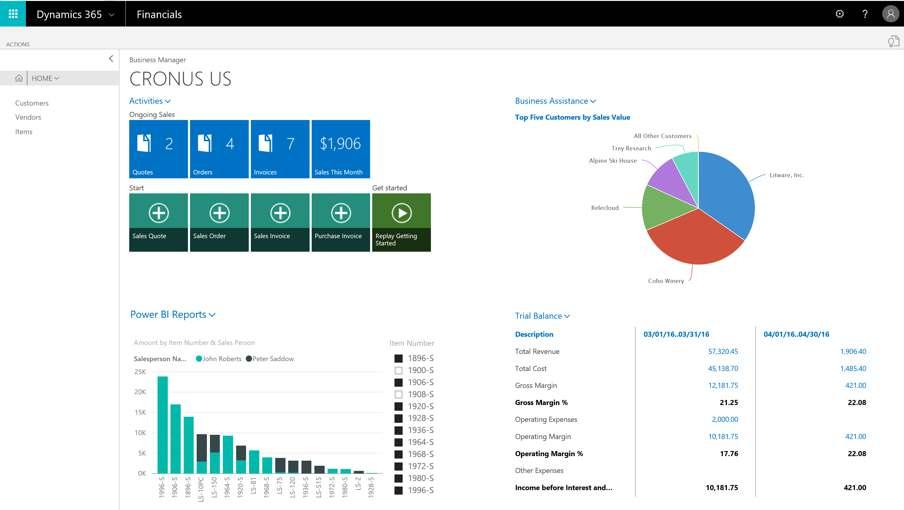
Task: Play the Replay Getting Started tile
Action: pyautogui.click(x=401, y=222)
